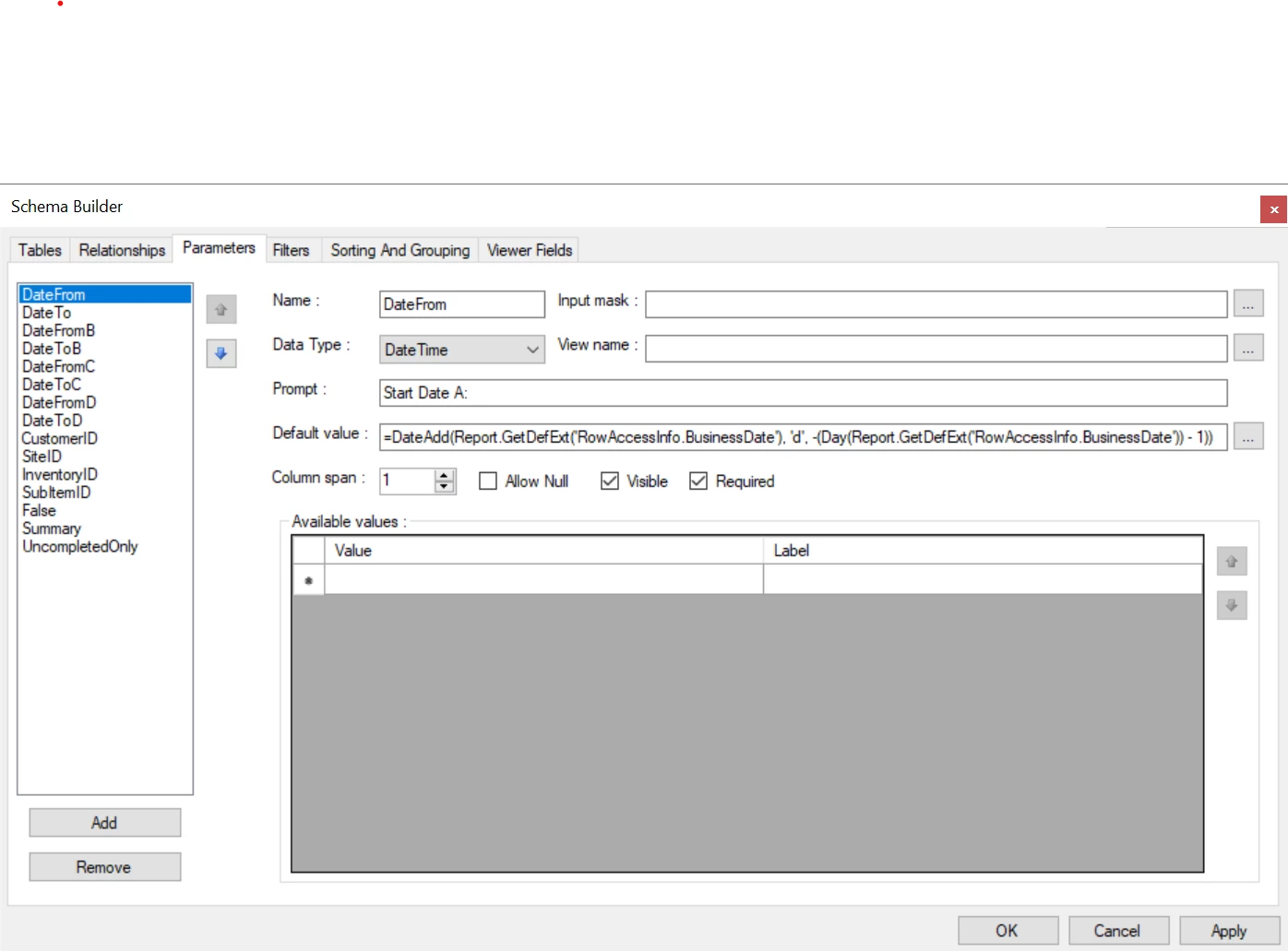This screenshot has width=1288, height=951.
Task: Click the Add button to create a parameter
Action: 104,822
